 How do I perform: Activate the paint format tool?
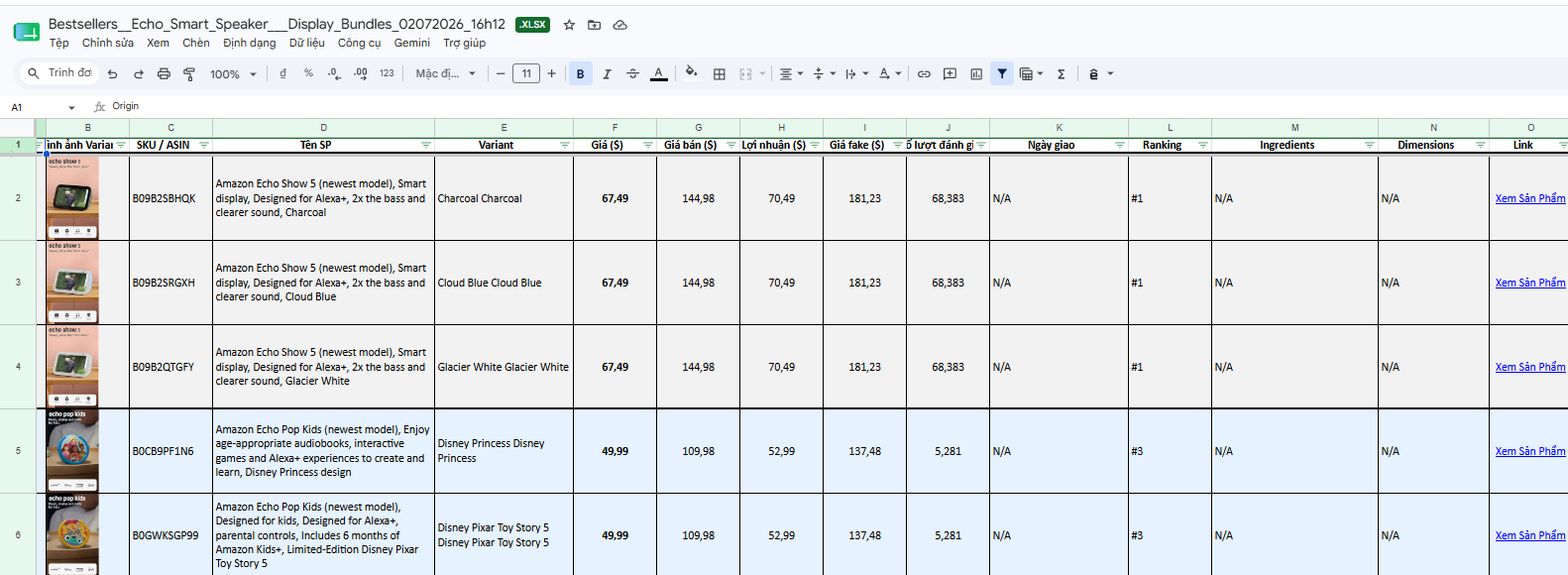click(x=189, y=74)
